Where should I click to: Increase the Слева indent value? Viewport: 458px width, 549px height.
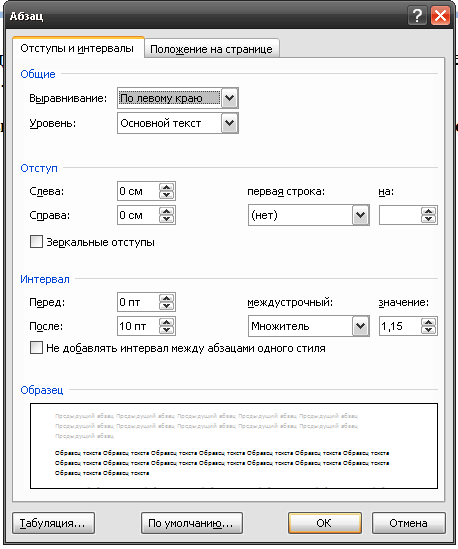pyautogui.click(x=167, y=187)
